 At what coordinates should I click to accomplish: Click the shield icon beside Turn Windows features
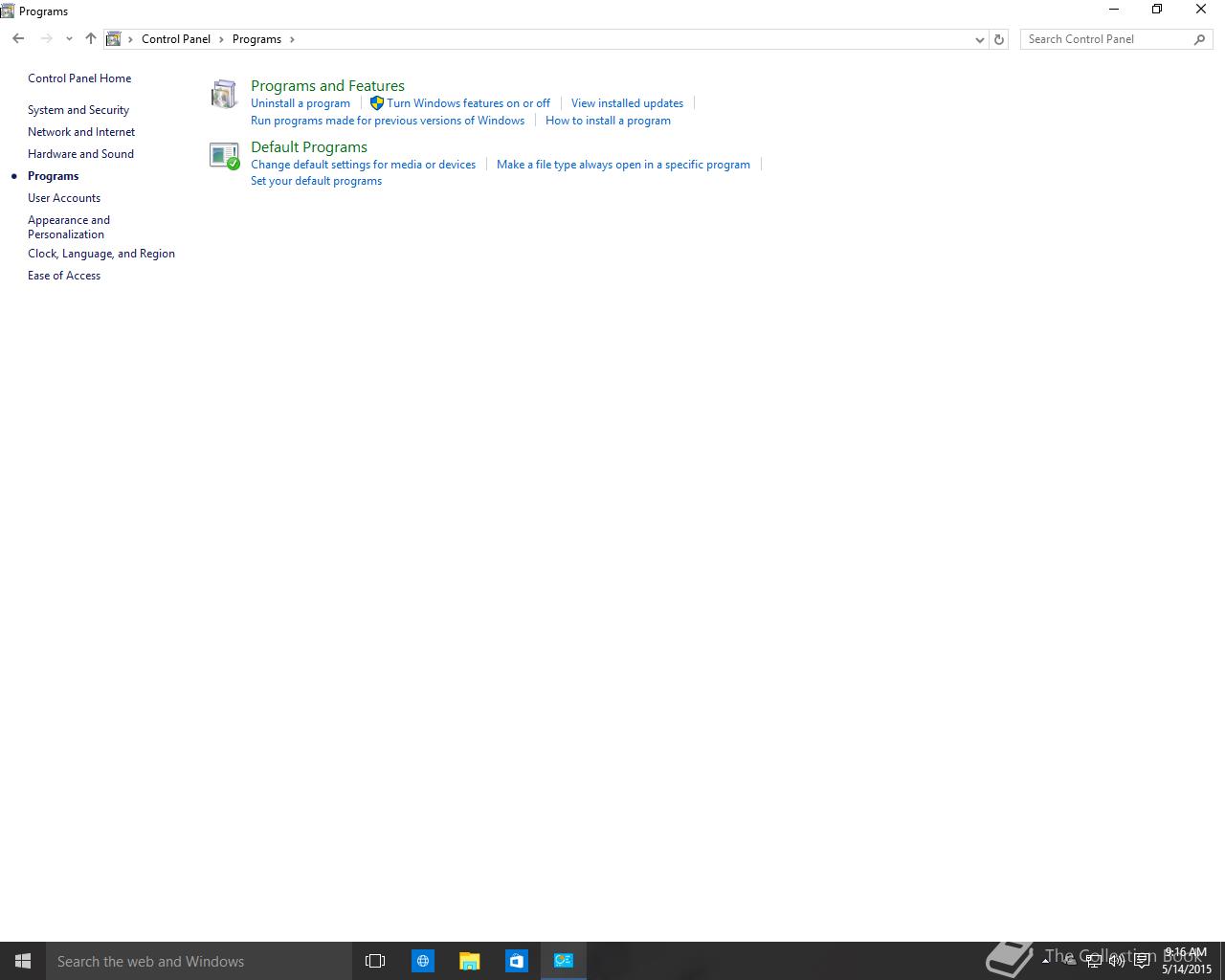(377, 103)
